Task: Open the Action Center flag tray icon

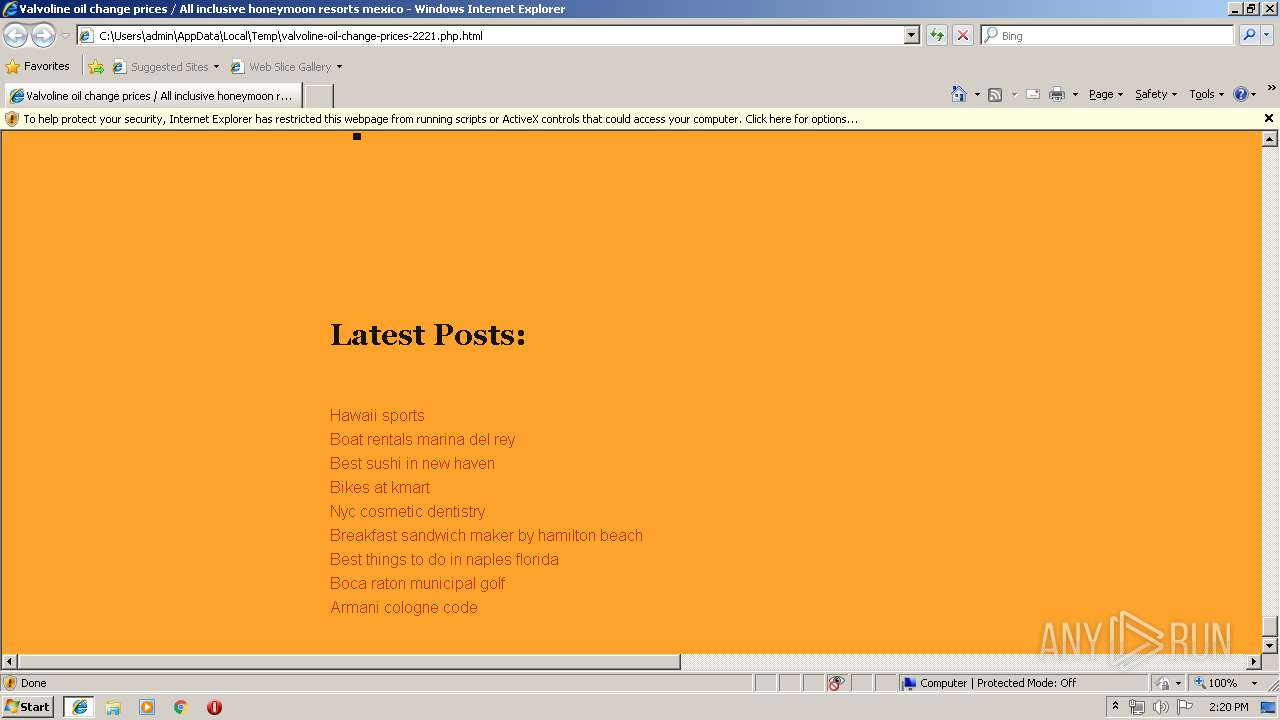Action: click(1185, 707)
